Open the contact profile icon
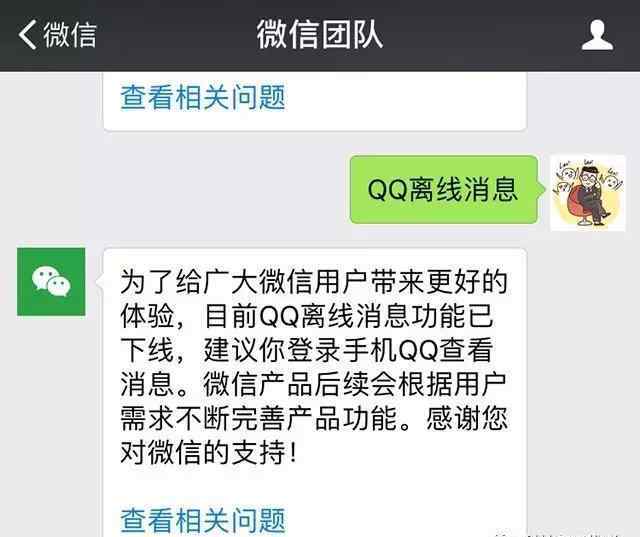The height and width of the screenshot is (537, 640). point(597,35)
